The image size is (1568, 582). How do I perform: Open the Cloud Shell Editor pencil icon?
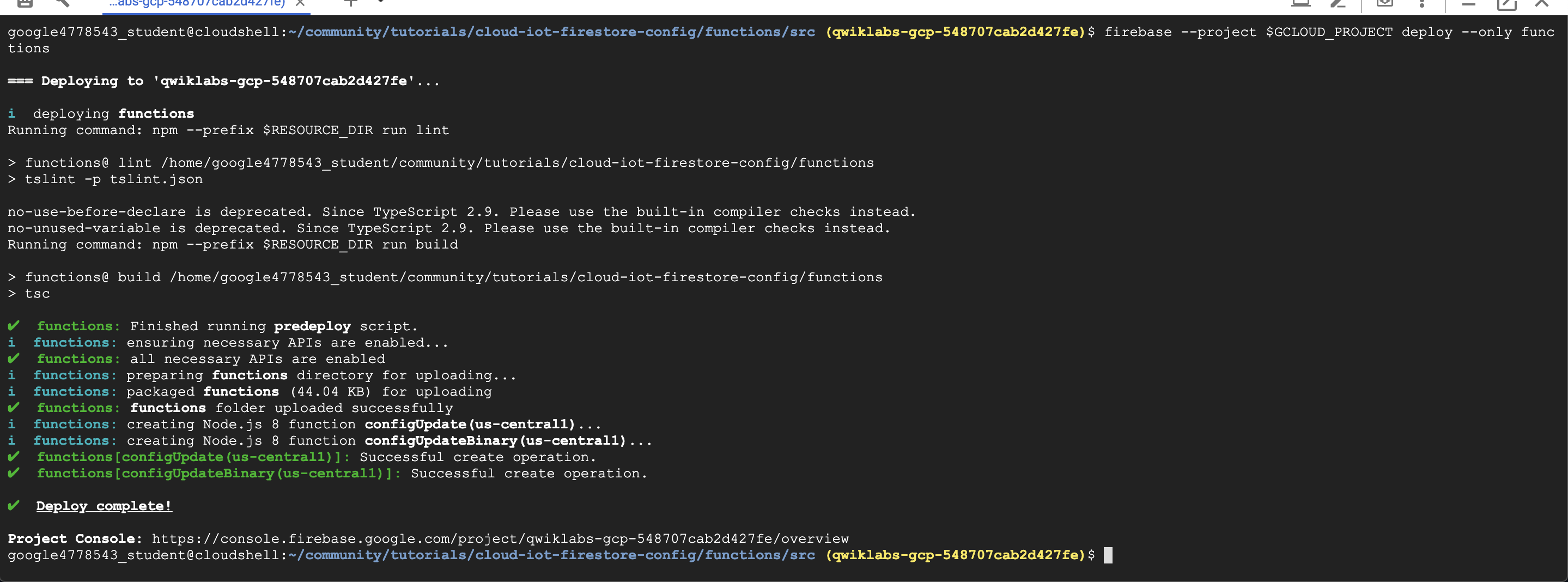click(x=1338, y=5)
